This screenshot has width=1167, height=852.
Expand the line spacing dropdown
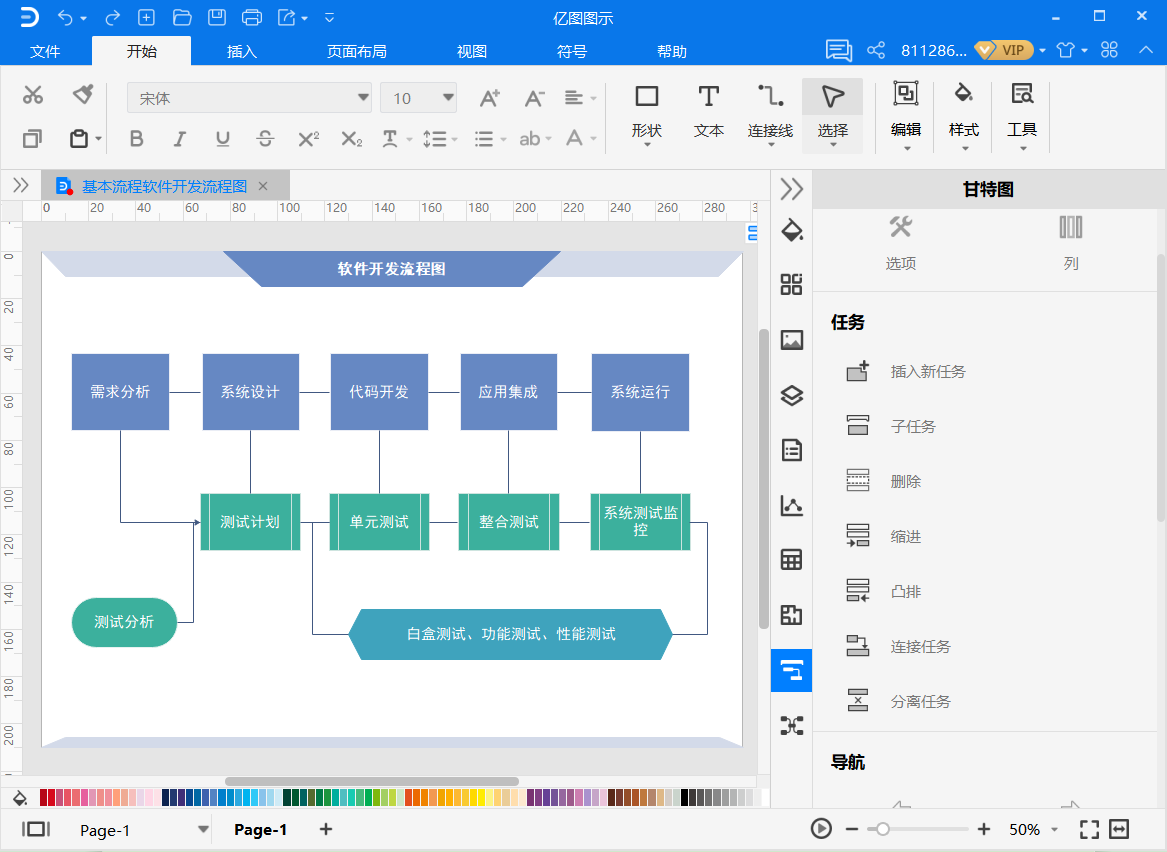click(454, 139)
